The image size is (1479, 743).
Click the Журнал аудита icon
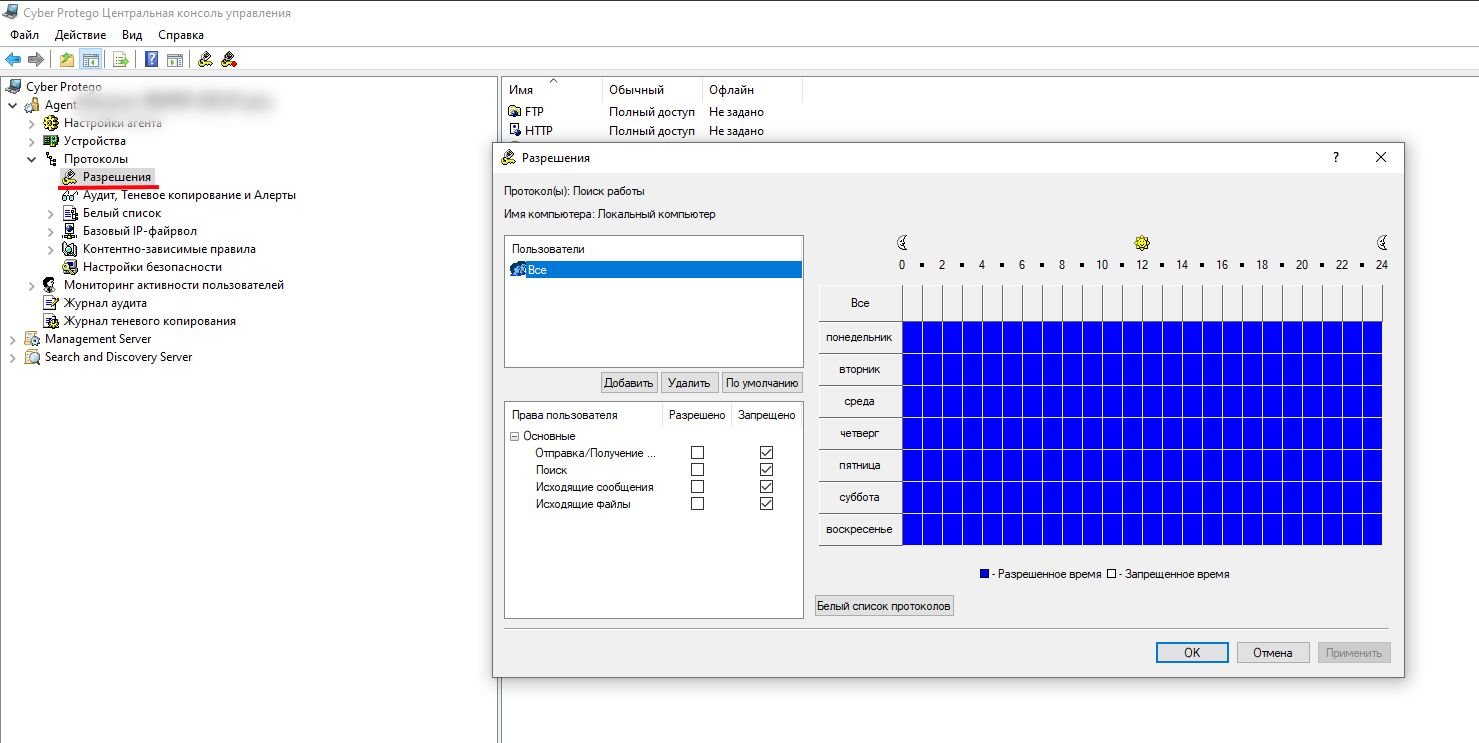pyautogui.click(x=51, y=303)
